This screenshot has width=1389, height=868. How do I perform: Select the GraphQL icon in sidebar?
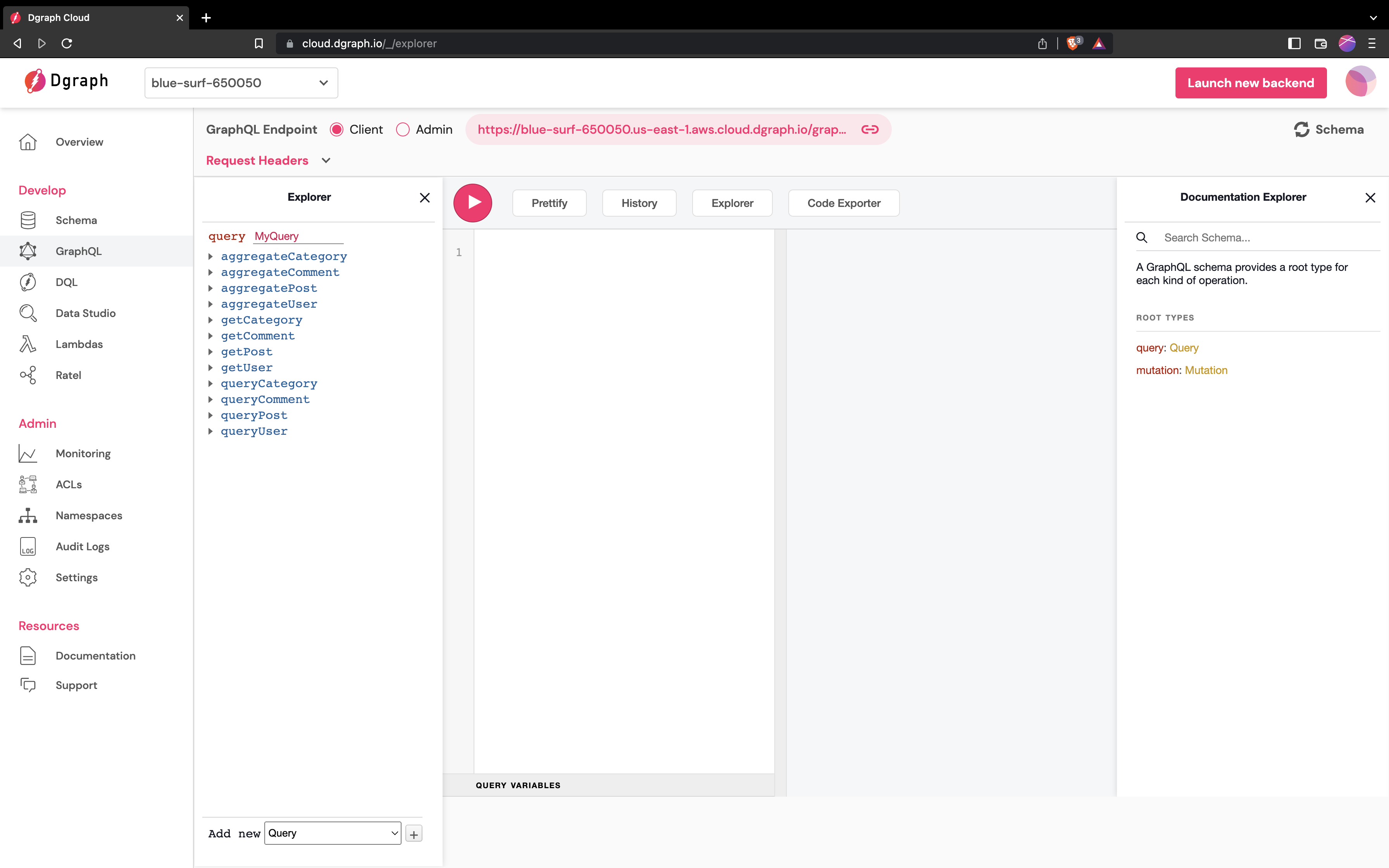[28, 251]
